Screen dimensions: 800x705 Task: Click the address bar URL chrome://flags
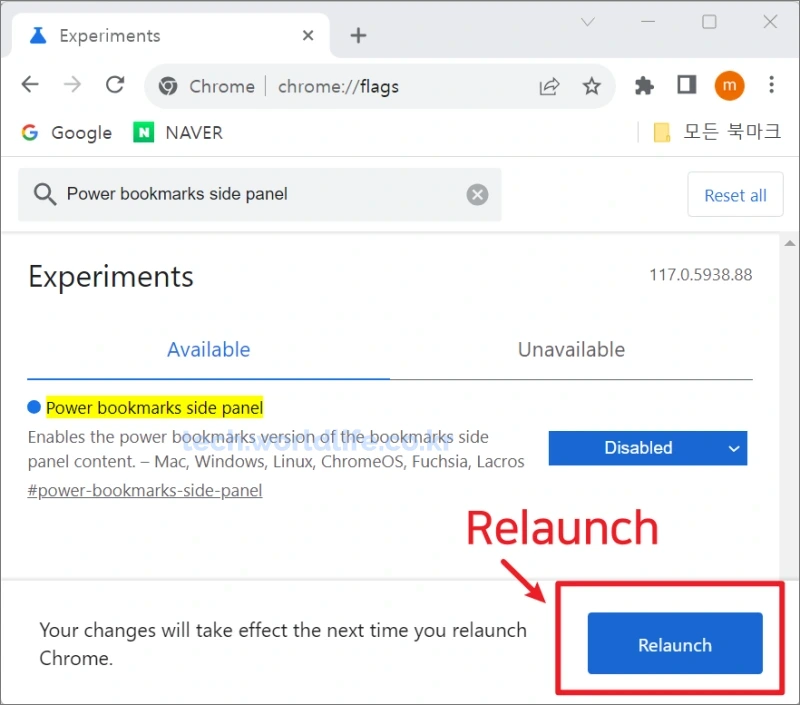pyautogui.click(x=338, y=86)
